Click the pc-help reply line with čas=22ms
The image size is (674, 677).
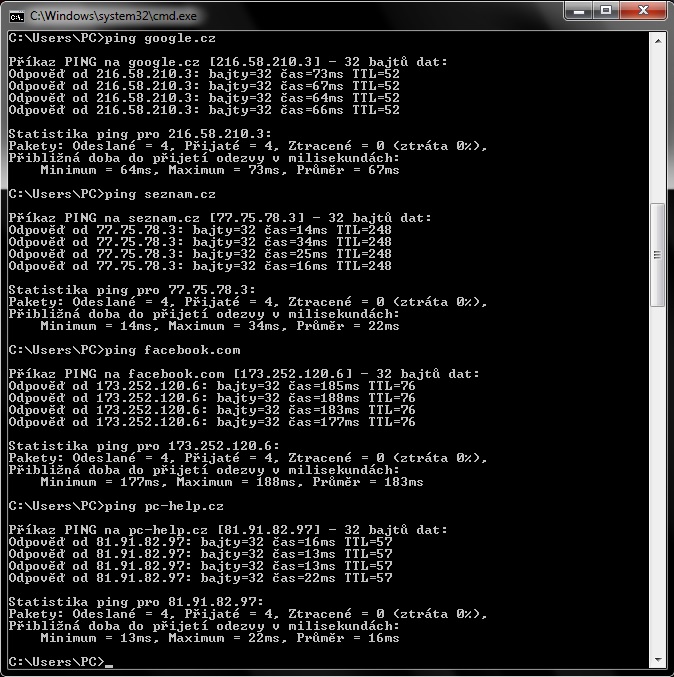tap(200, 578)
